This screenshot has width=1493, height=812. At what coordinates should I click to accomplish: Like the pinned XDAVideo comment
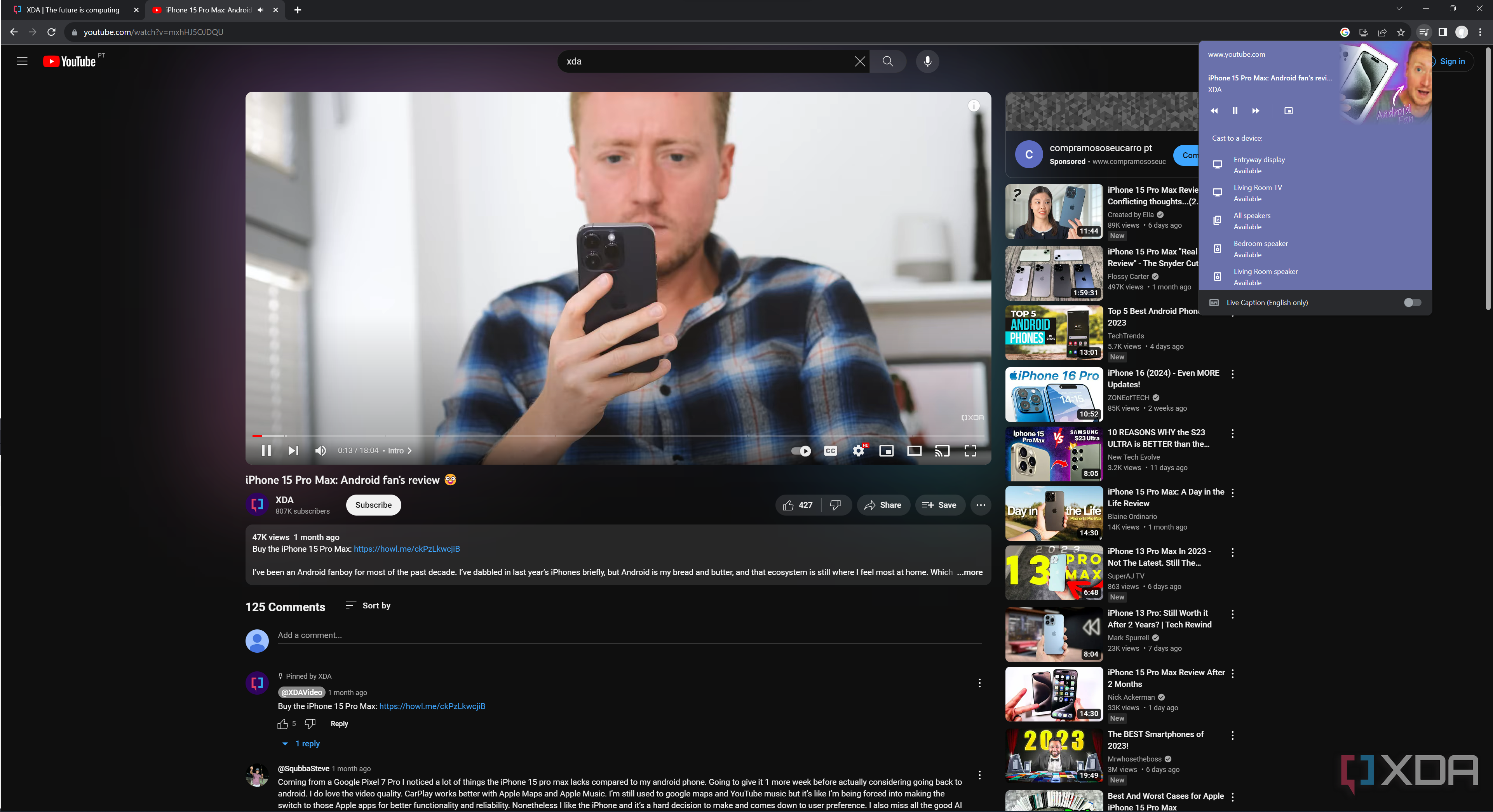283,724
